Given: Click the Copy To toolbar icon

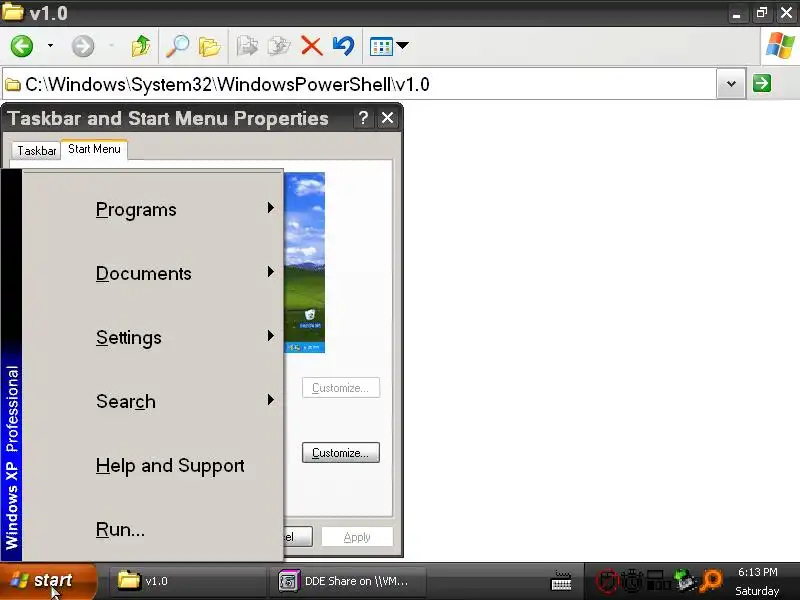Looking at the screenshot, I should coord(279,46).
